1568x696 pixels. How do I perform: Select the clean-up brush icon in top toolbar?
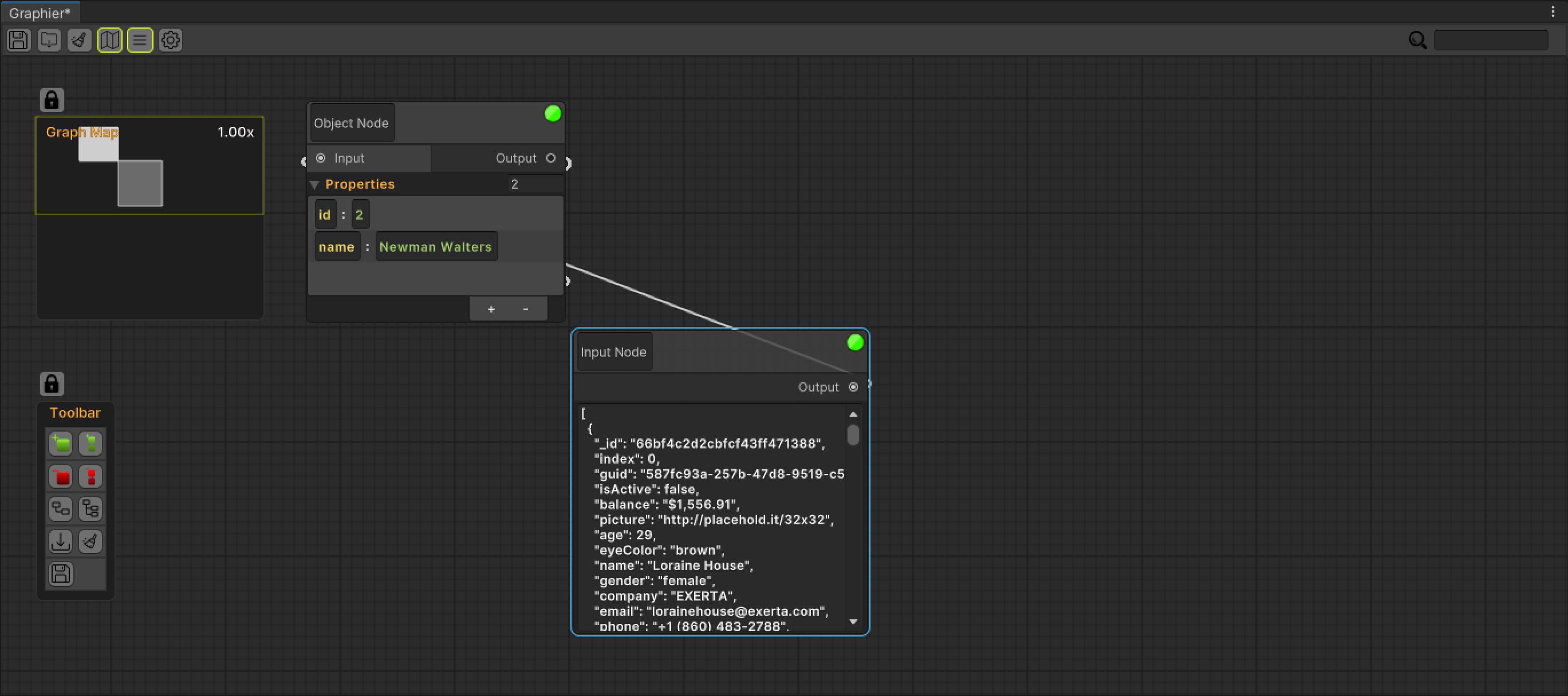[78, 40]
